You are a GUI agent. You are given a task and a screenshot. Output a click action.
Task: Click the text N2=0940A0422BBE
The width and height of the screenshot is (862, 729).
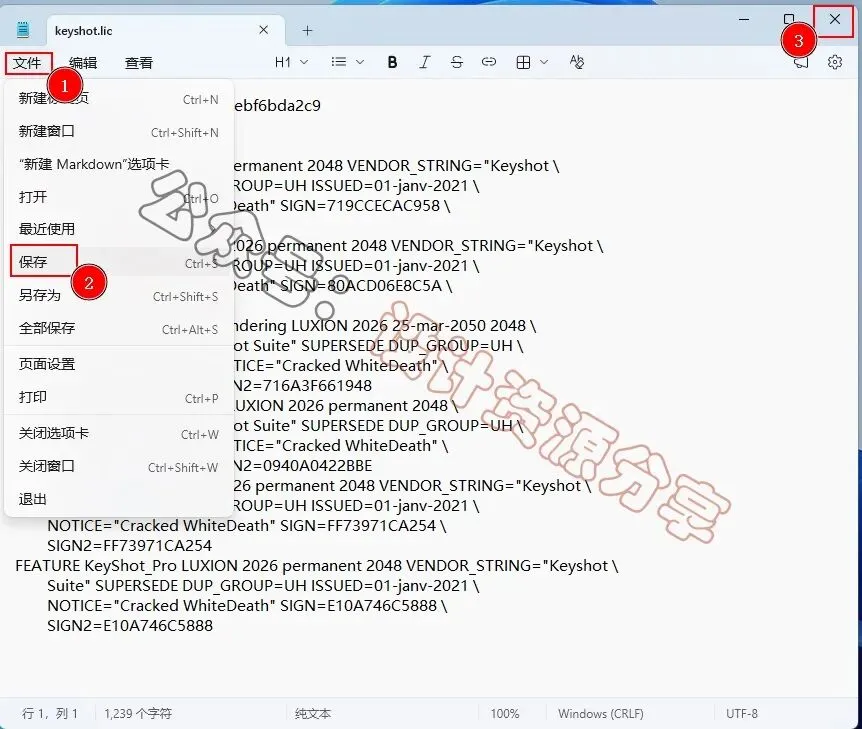tap(302, 466)
